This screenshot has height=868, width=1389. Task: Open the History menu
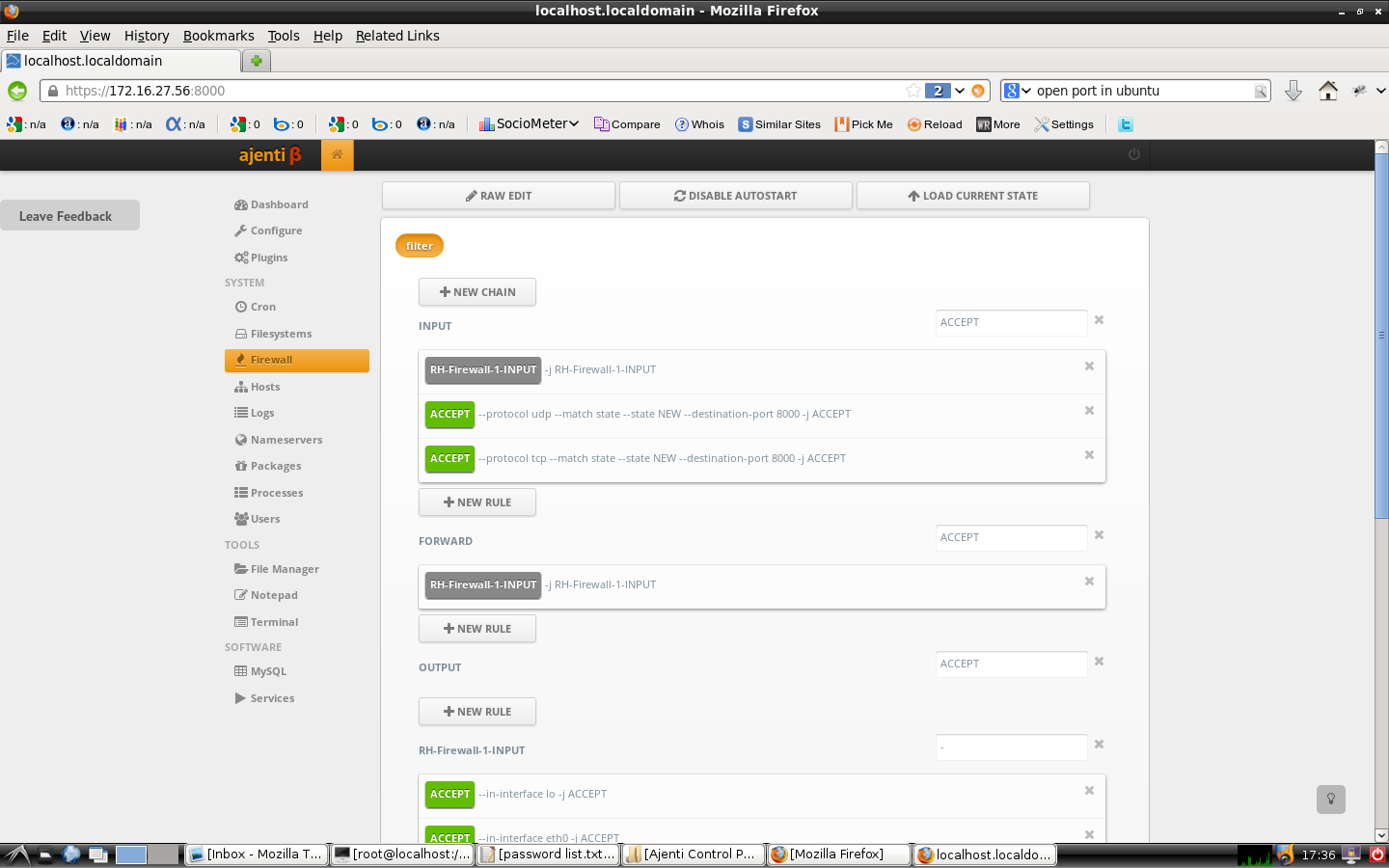click(147, 36)
